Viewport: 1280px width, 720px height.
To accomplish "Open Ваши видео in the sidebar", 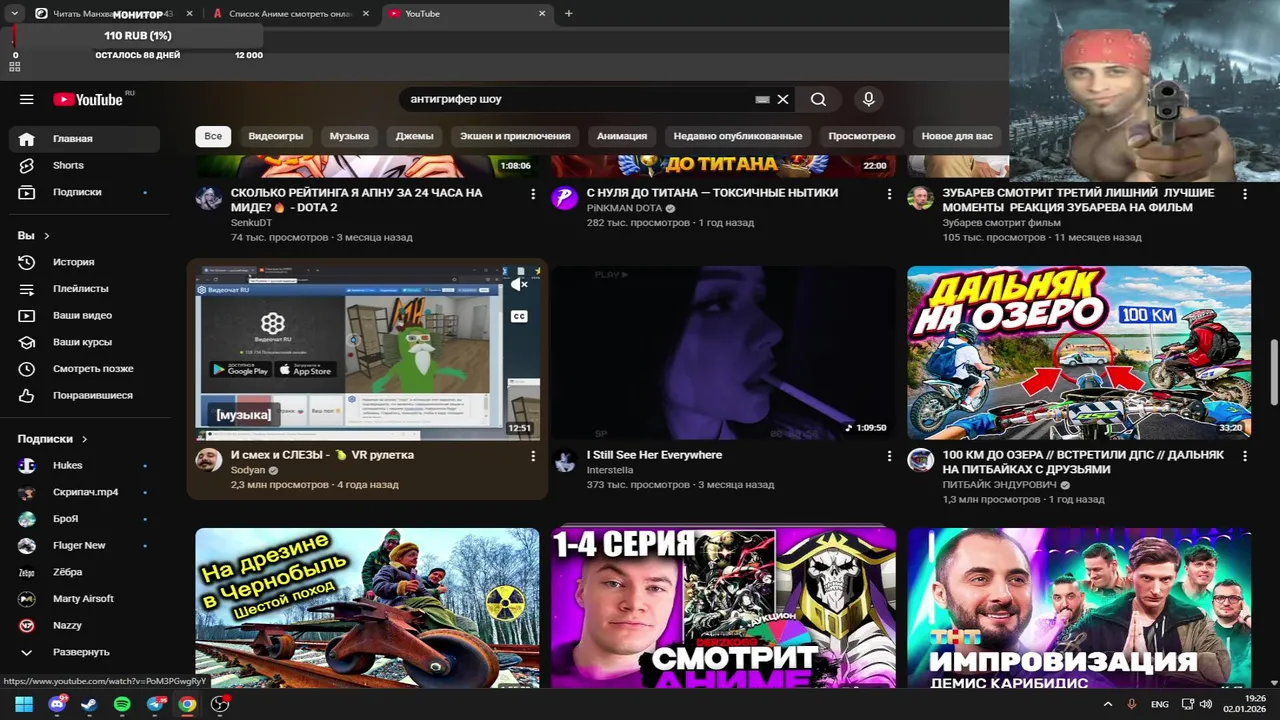I will tap(85, 315).
